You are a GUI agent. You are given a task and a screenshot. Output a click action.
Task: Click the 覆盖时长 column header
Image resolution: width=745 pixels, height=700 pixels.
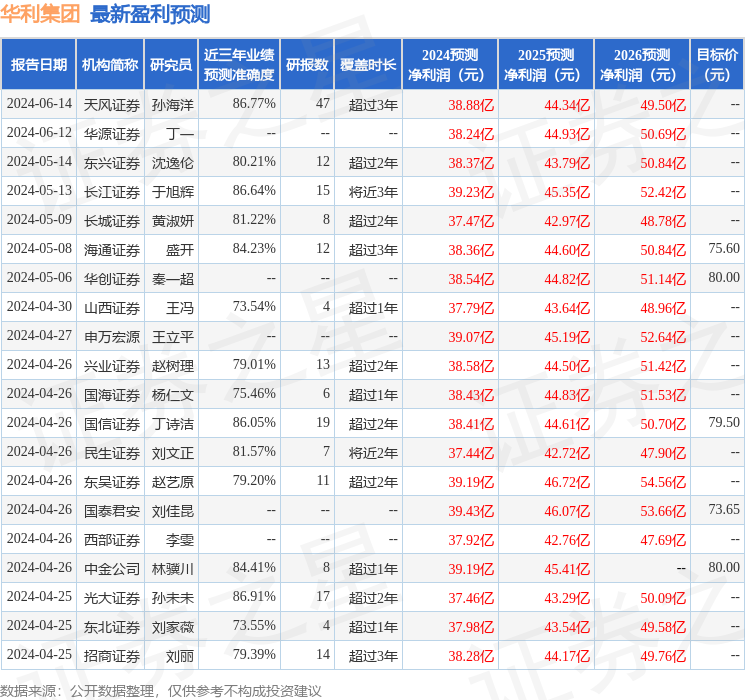click(x=368, y=65)
